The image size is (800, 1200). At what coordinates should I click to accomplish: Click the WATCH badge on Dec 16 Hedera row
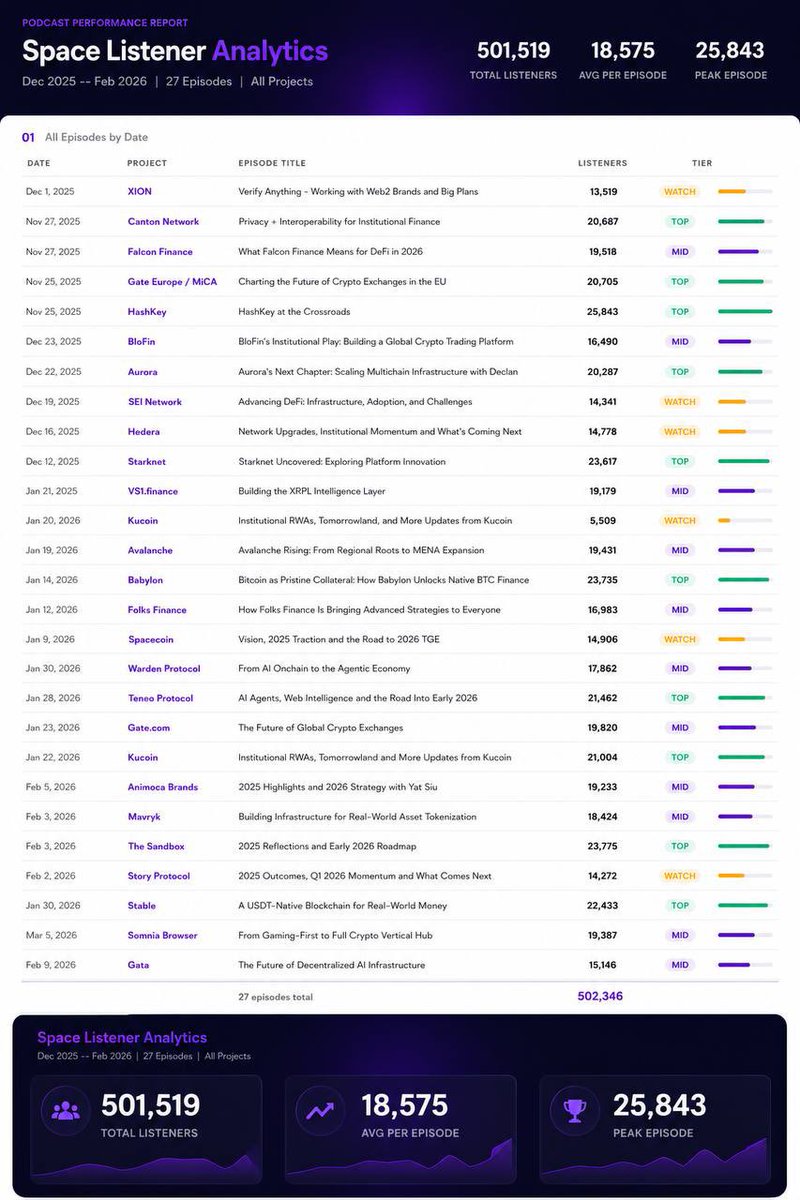(679, 432)
